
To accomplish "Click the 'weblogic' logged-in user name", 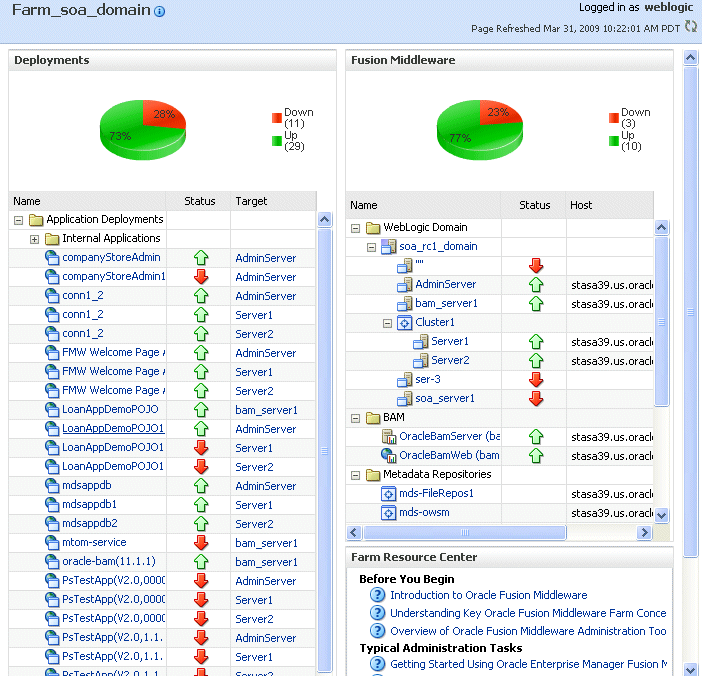I will pos(669,7).
